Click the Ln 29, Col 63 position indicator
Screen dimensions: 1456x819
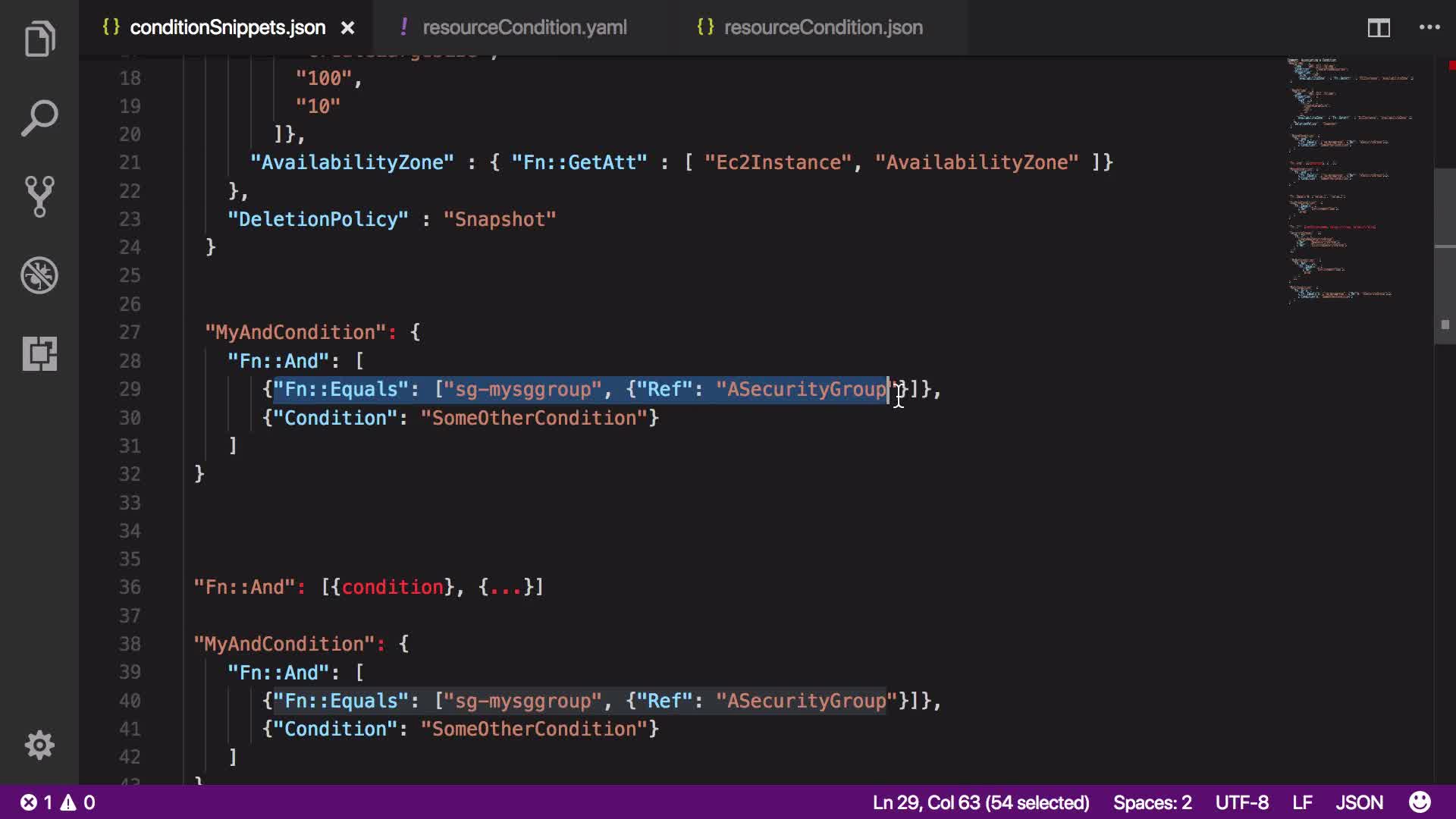pos(981,802)
